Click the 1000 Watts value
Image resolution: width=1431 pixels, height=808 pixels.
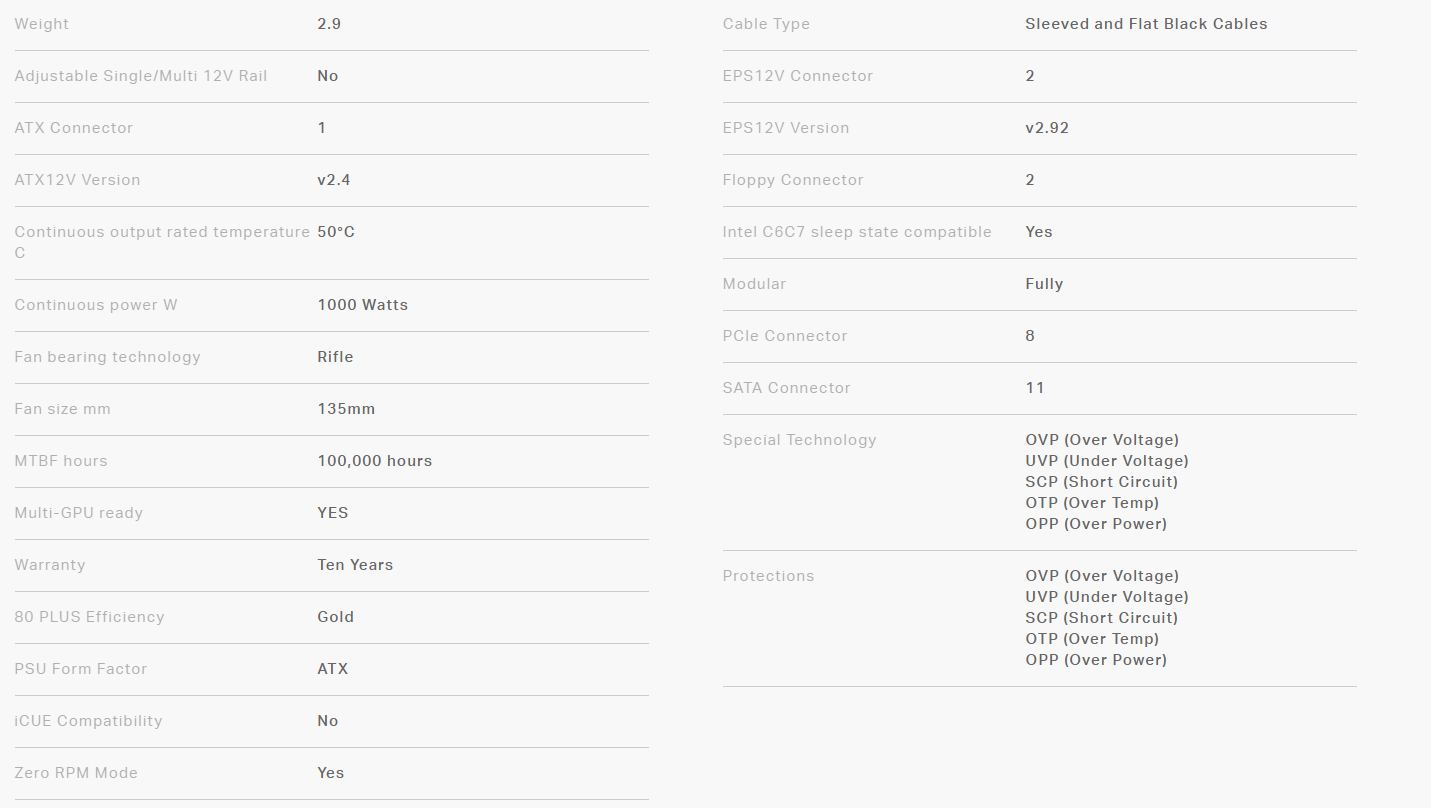(x=362, y=305)
